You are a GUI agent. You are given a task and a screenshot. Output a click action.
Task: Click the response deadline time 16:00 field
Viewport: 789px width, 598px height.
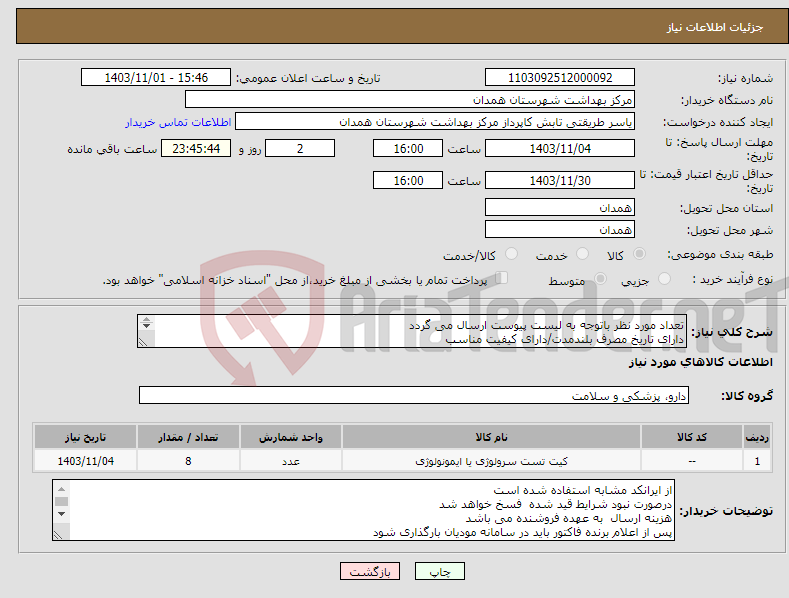pyautogui.click(x=408, y=148)
